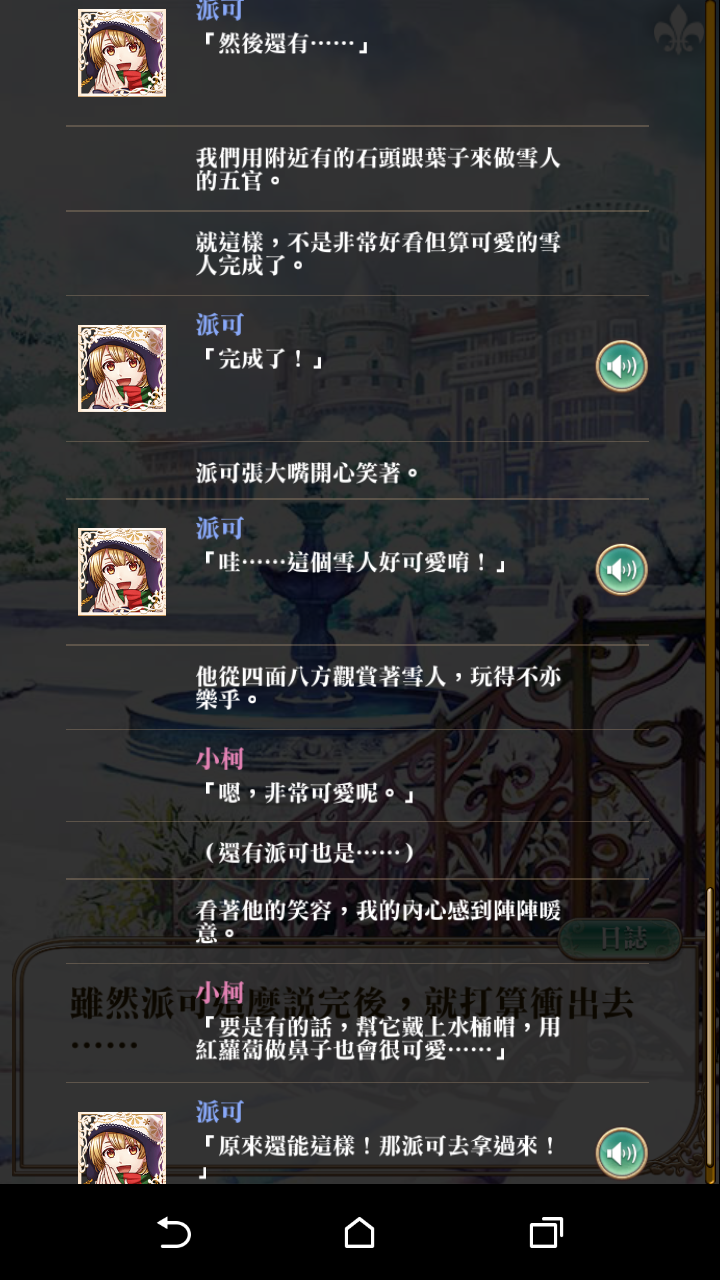Play voice for 「哇……這個雪人好可愛唷!」 line
The height and width of the screenshot is (1280, 720).
tap(622, 570)
